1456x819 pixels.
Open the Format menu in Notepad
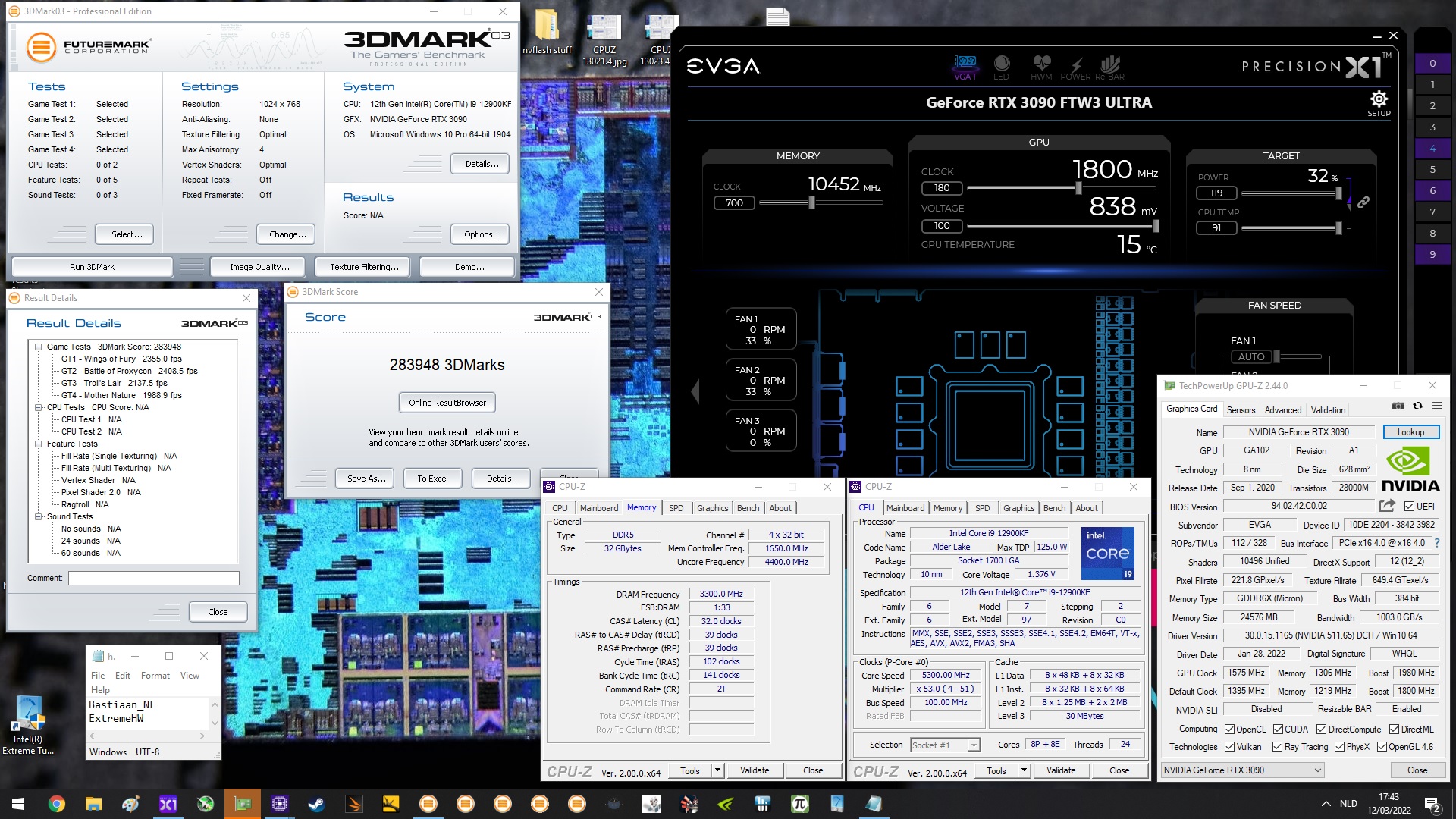pos(155,676)
